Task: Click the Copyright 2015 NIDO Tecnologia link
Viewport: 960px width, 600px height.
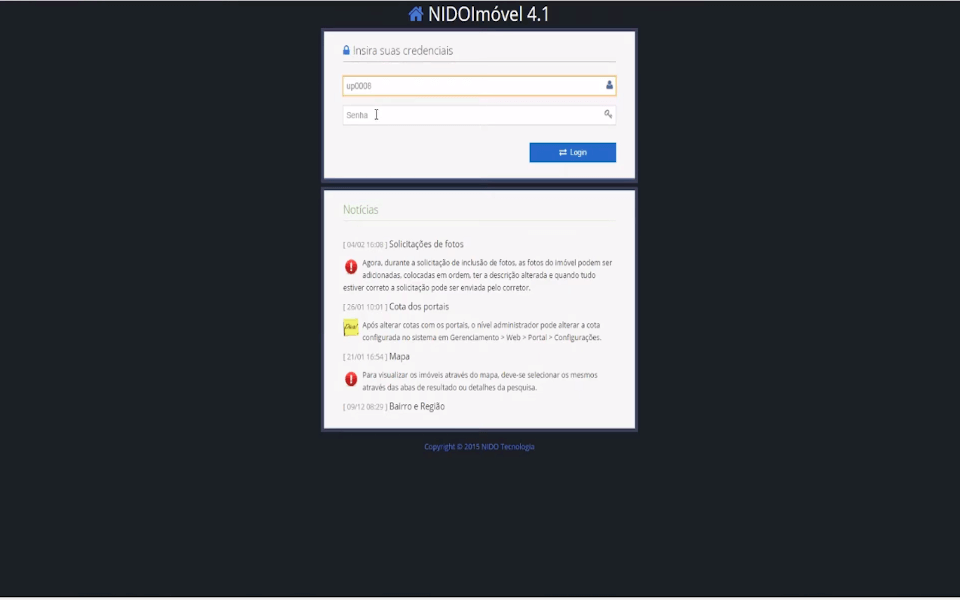Action: click(479, 447)
